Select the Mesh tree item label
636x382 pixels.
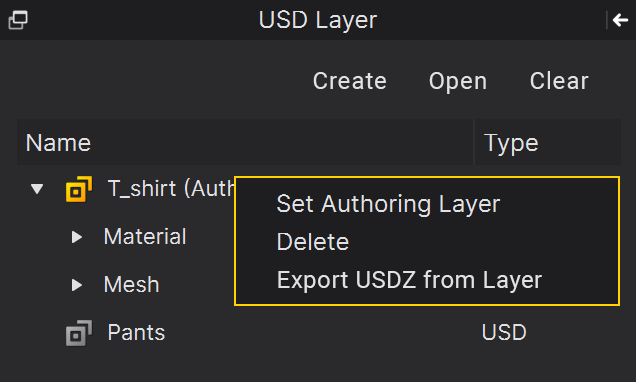[131, 285]
